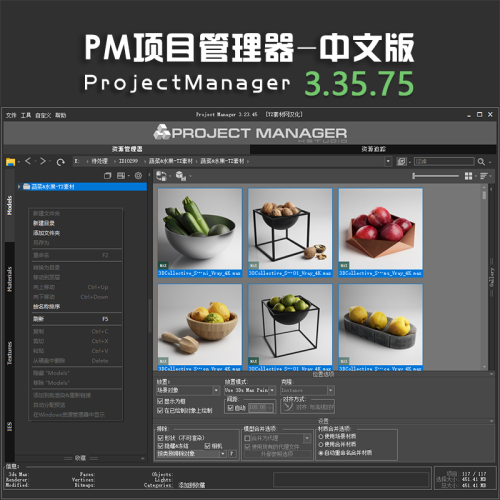Click the refresh circular arrow icon

click(x=60, y=162)
